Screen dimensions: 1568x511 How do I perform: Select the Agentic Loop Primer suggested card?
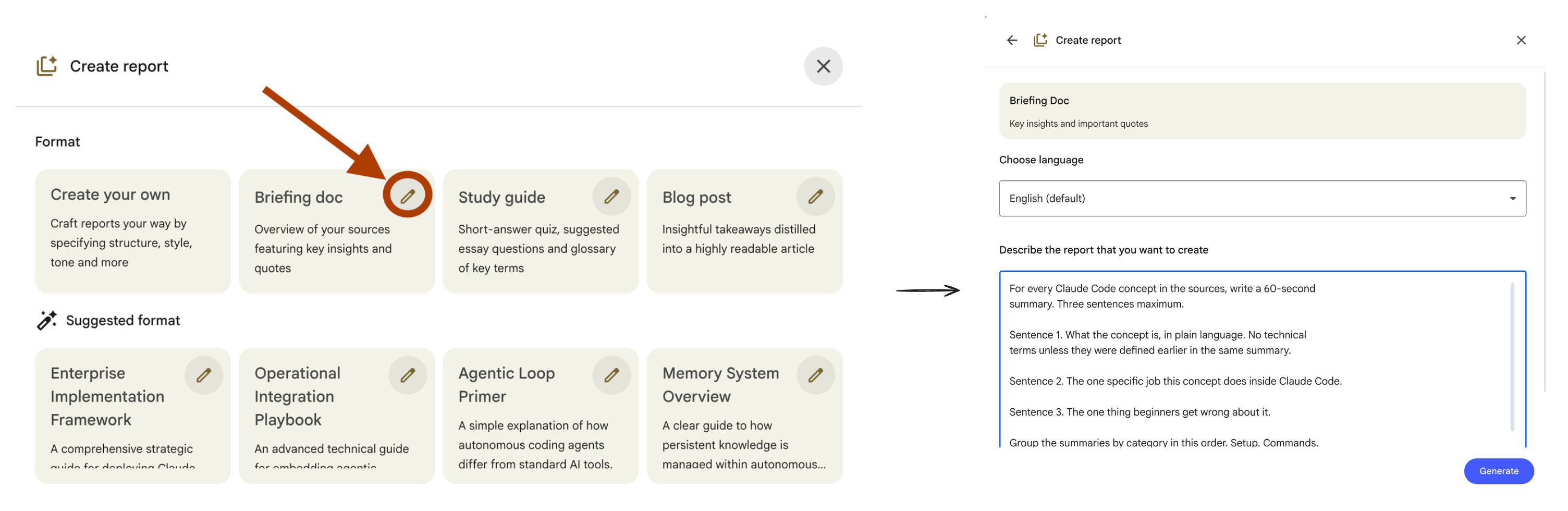point(541,416)
